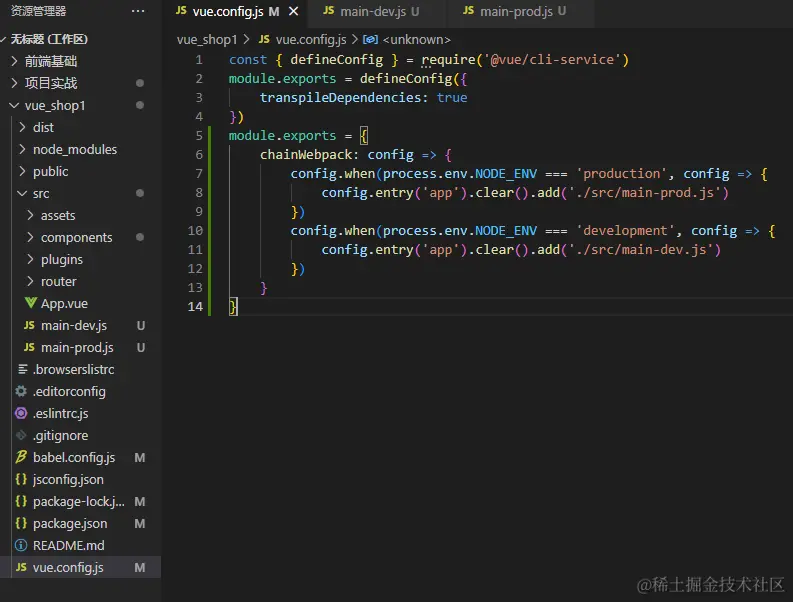Click the 'development' string on line 10

(626, 231)
